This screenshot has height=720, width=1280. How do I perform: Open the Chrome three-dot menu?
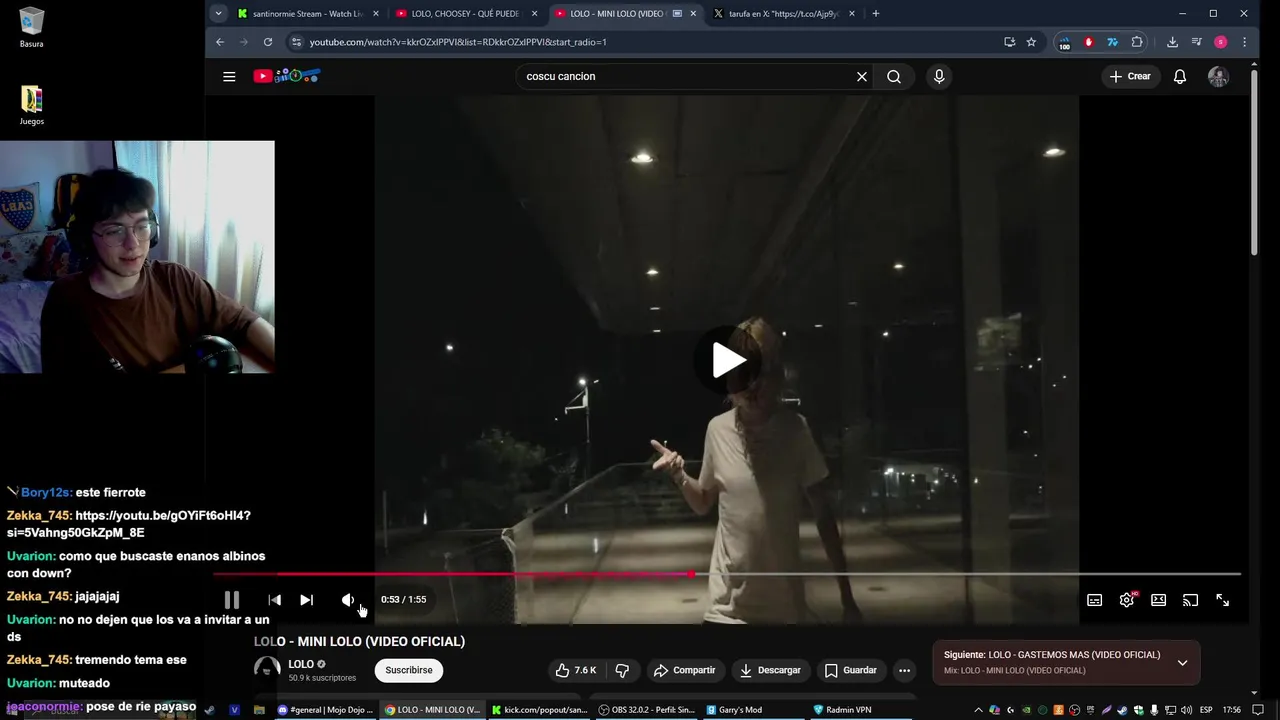click(1244, 42)
